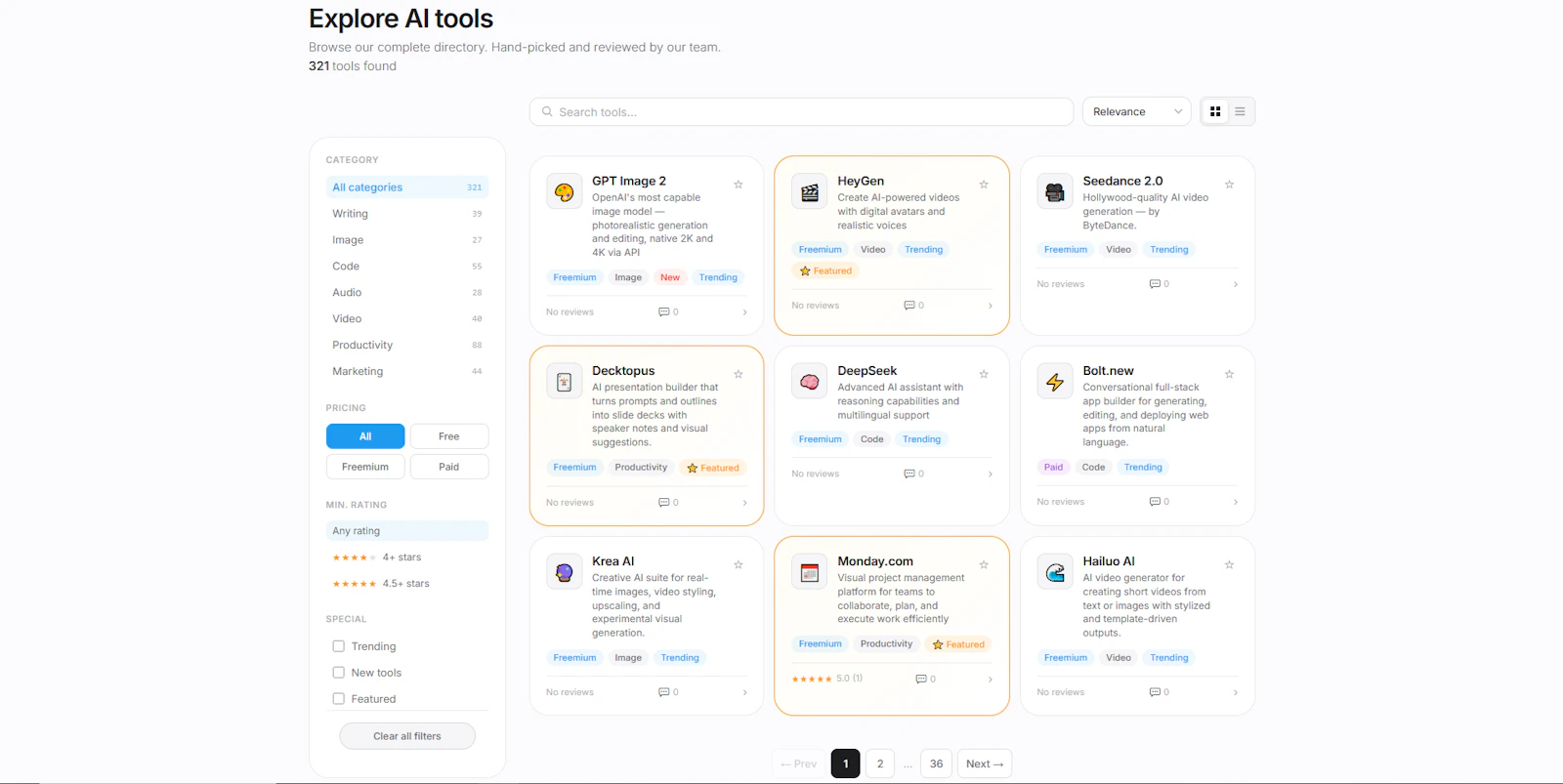The height and width of the screenshot is (784, 1563).
Task: Click the Hailuo AI wave logo
Action: point(1055,572)
